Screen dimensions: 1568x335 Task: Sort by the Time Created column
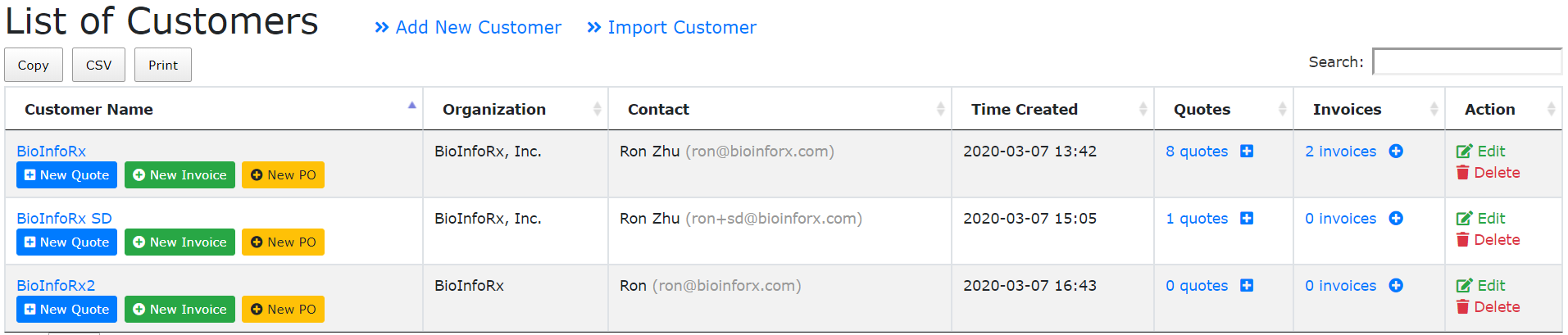click(x=1024, y=109)
